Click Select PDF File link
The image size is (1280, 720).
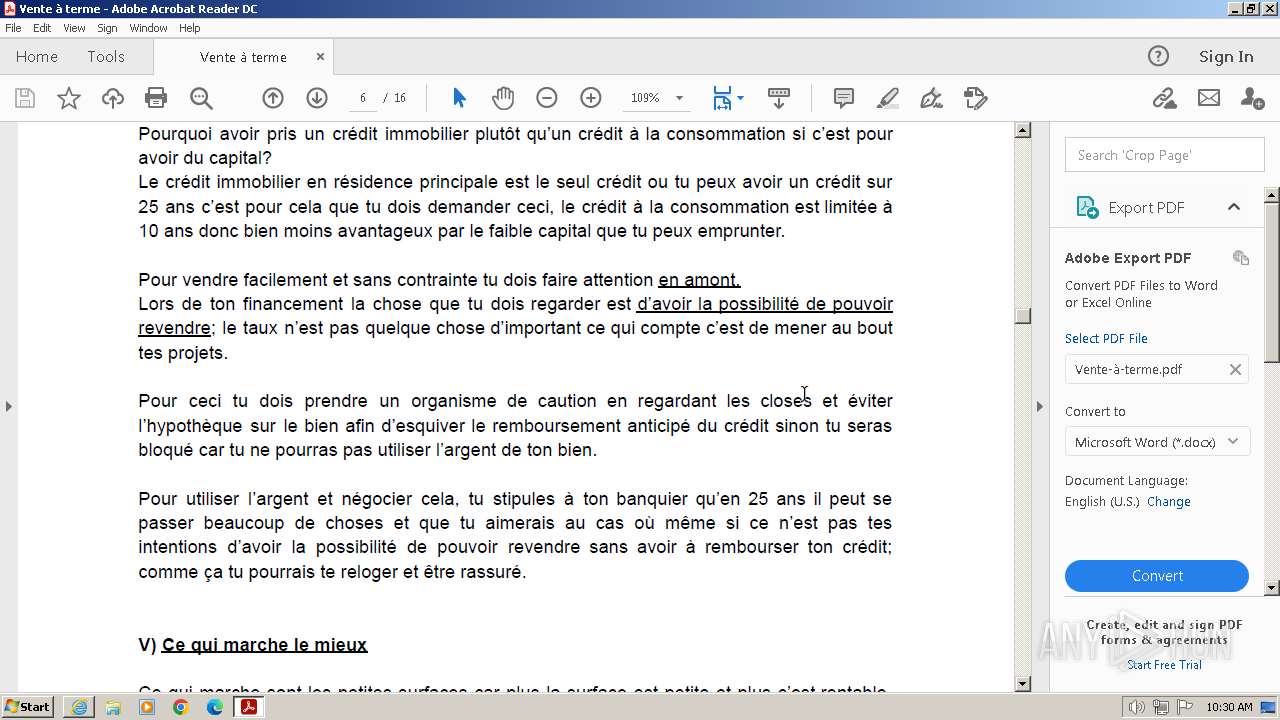[x=1106, y=338]
